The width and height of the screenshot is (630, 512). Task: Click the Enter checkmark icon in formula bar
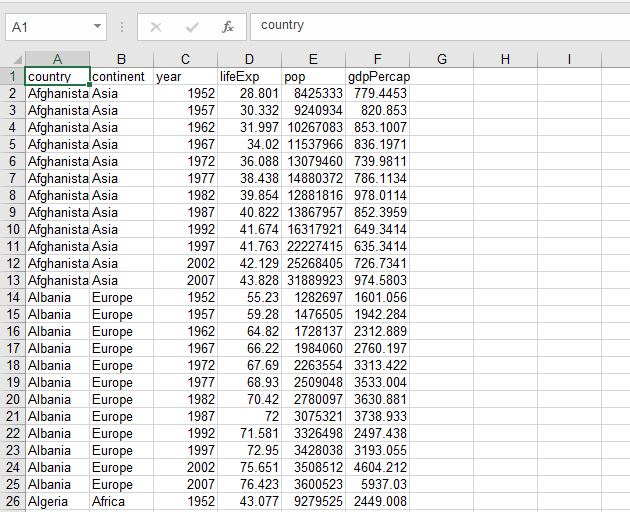(x=192, y=27)
